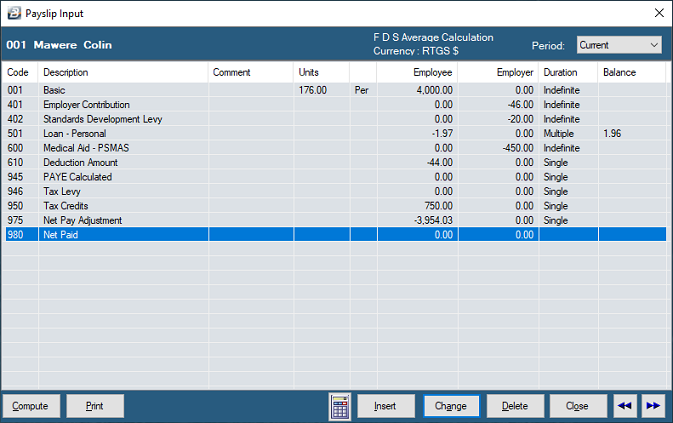
Task: Select the Balance column header
Action: click(632, 73)
